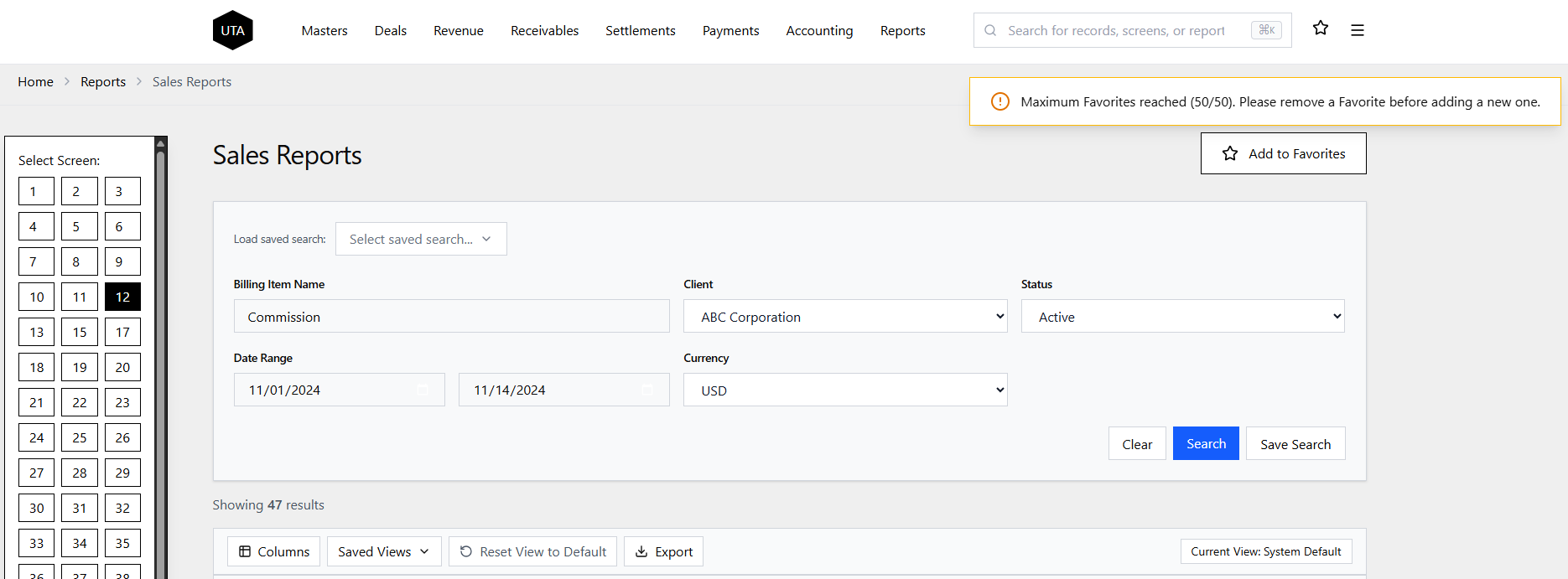The height and width of the screenshot is (579, 1568).
Task: Click the UTA hexagon logo
Action: [232, 31]
